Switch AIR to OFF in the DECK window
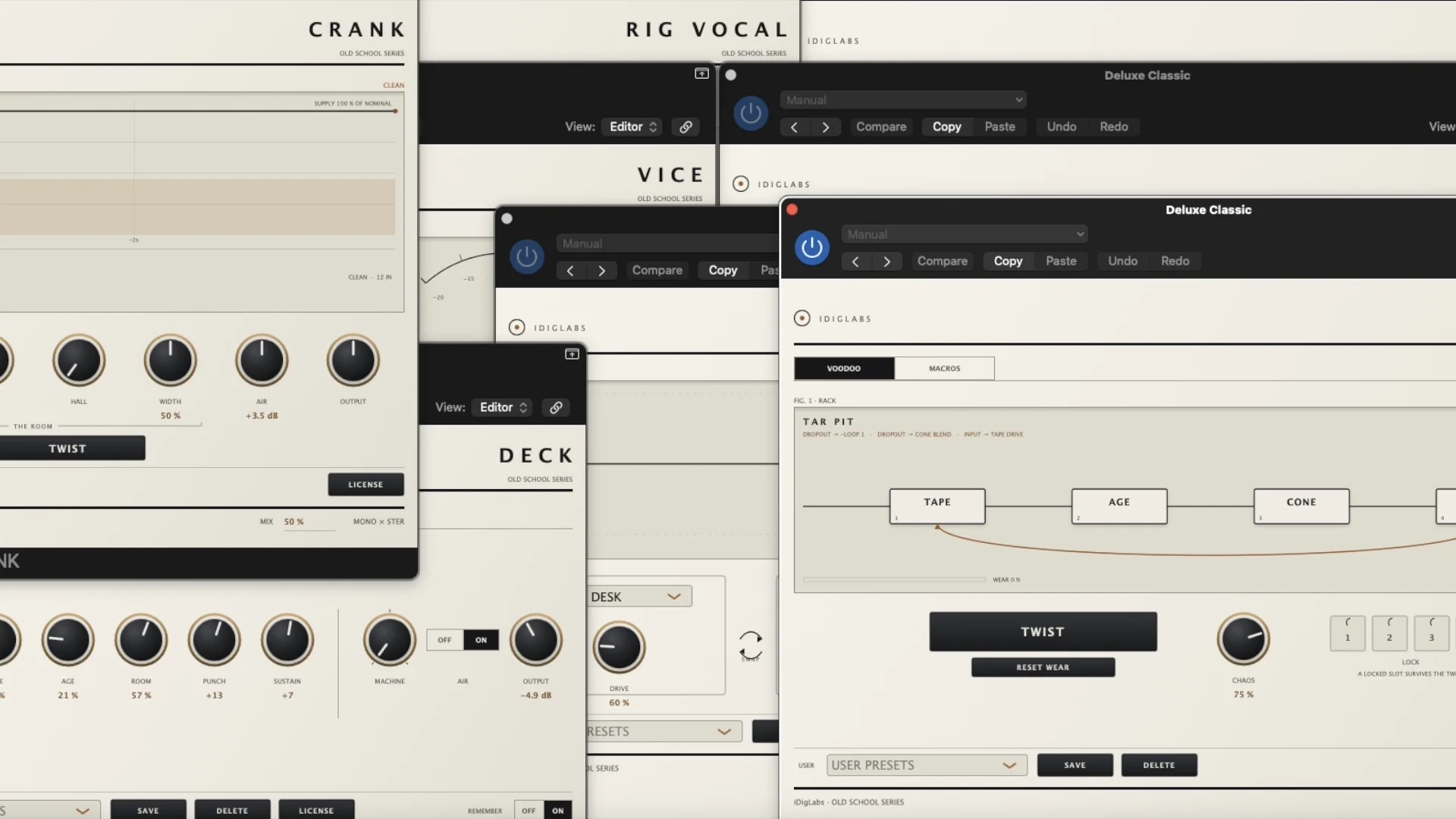Screen dimensions: 1456x819 tap(444, 640)
